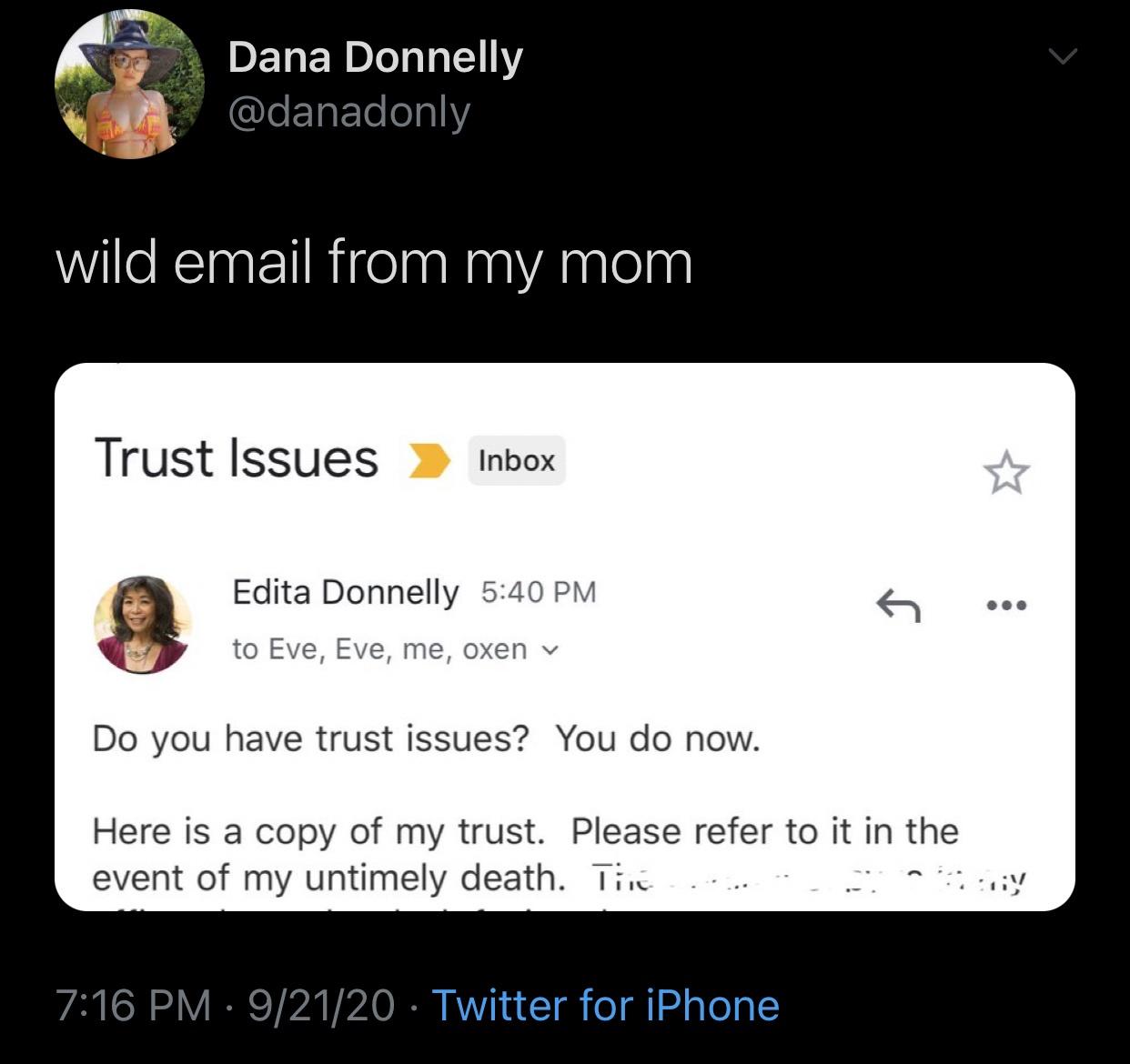
Task: Expand the tweet options chevron
Action: pyautogui.click(x=1062, y=57)
